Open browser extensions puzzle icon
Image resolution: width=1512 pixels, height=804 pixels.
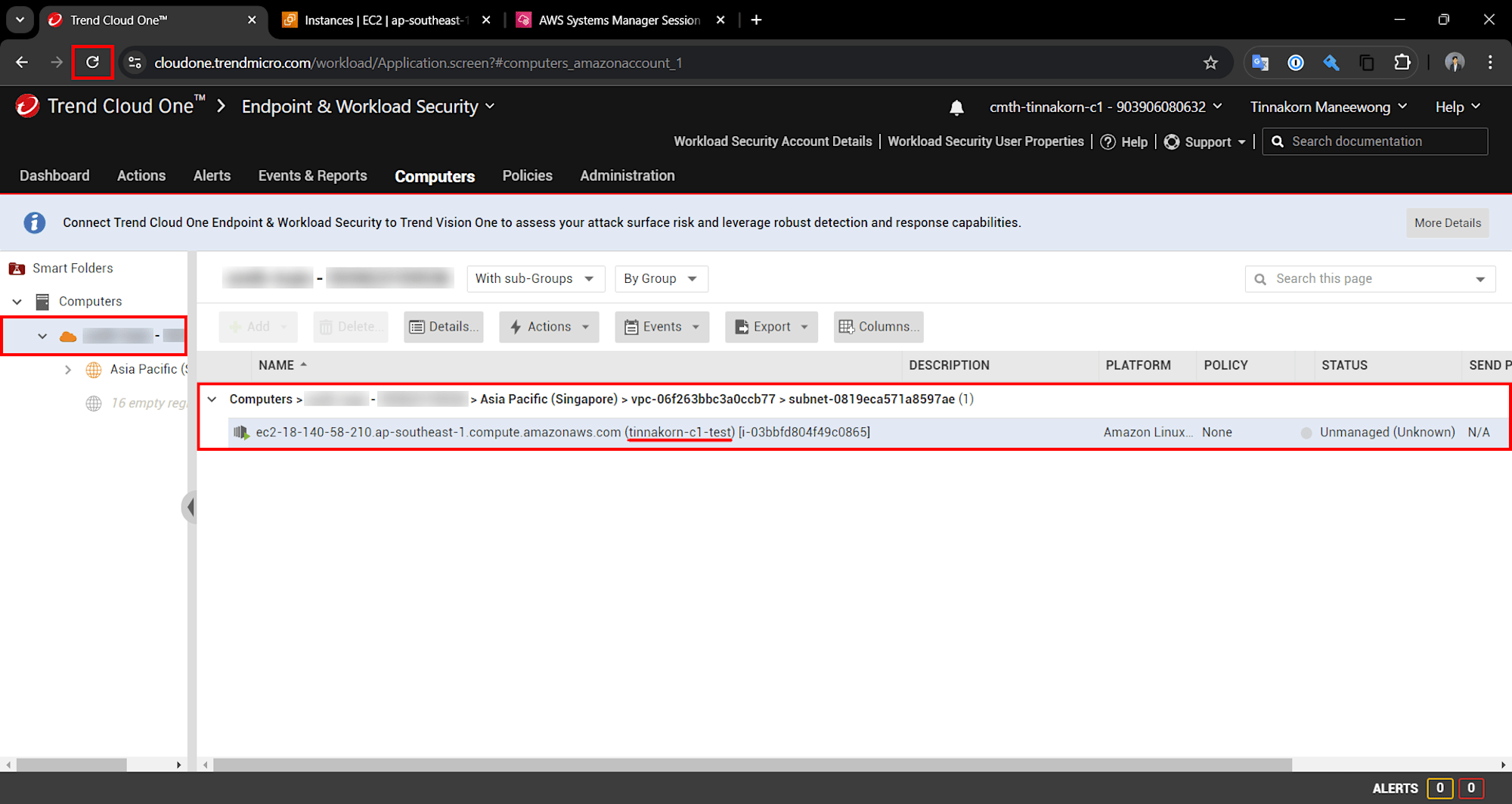pos(1402,63)
